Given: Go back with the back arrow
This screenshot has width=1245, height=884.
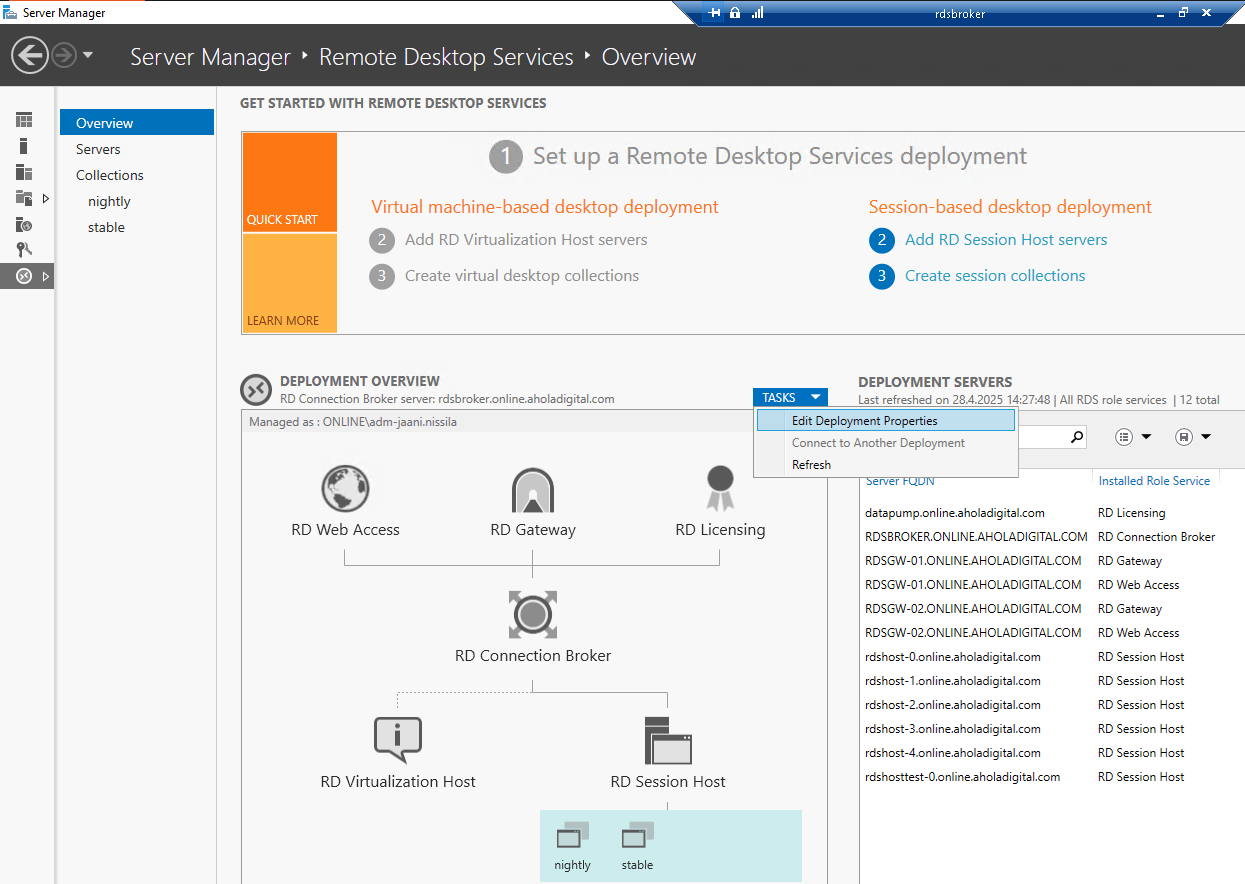Looking at the screenshot, I should tap(30, 55).
